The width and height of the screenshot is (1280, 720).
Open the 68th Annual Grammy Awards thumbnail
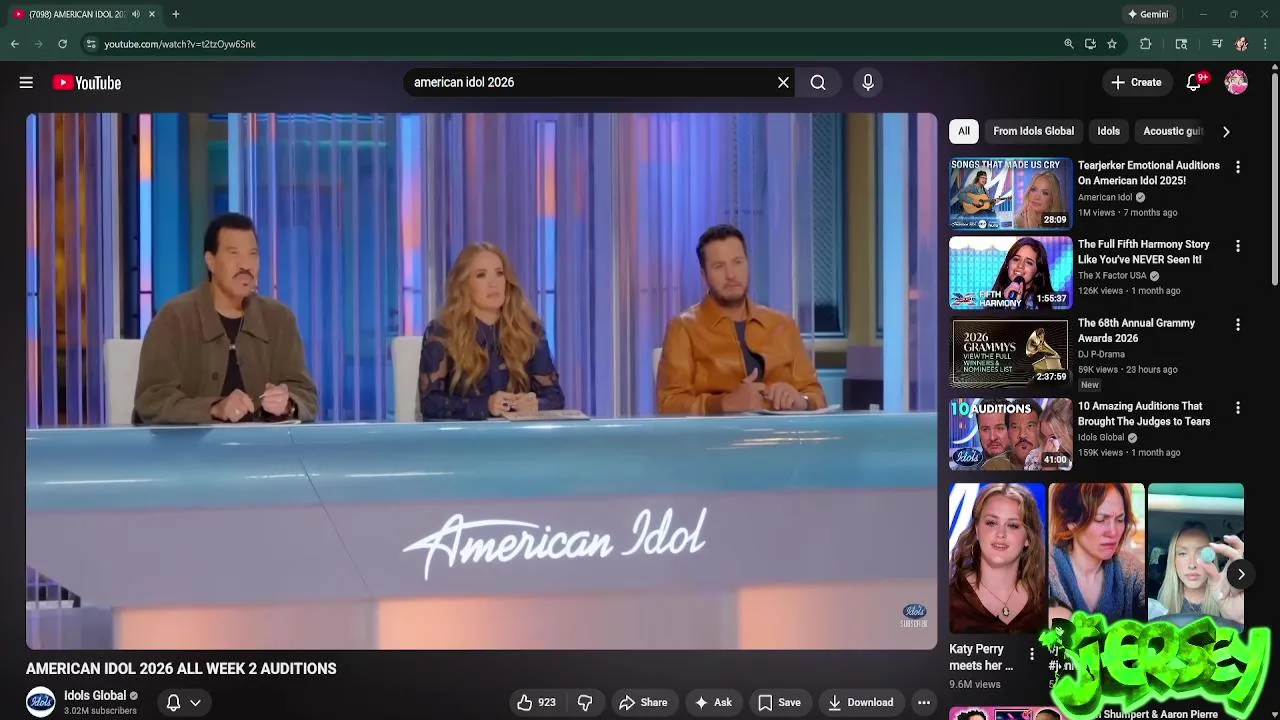pyautogui.click(x=1010, y=352)
